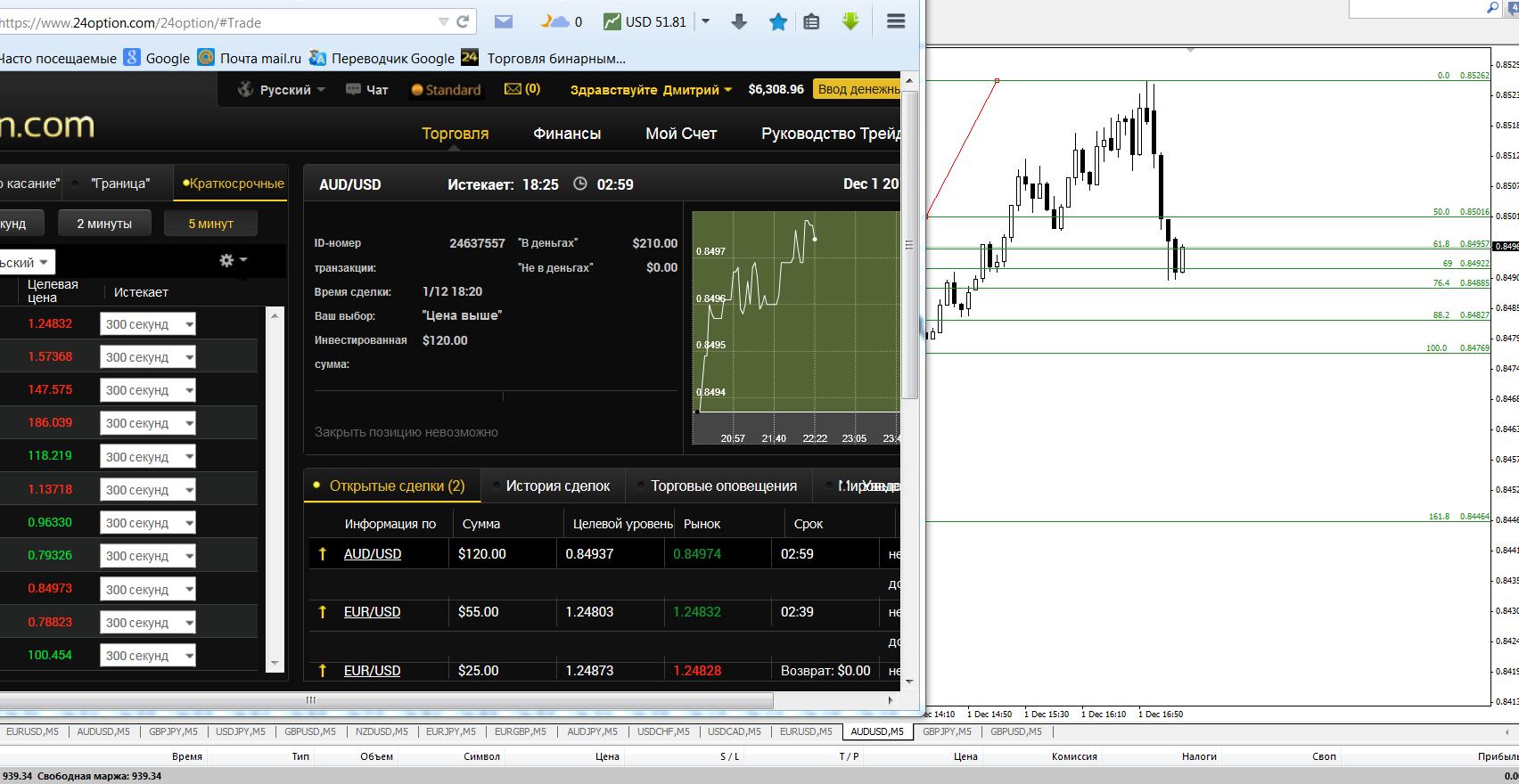Open the browser hamburger menu
This screenshot has width=1519, height=784.
[x=896, y=21]
